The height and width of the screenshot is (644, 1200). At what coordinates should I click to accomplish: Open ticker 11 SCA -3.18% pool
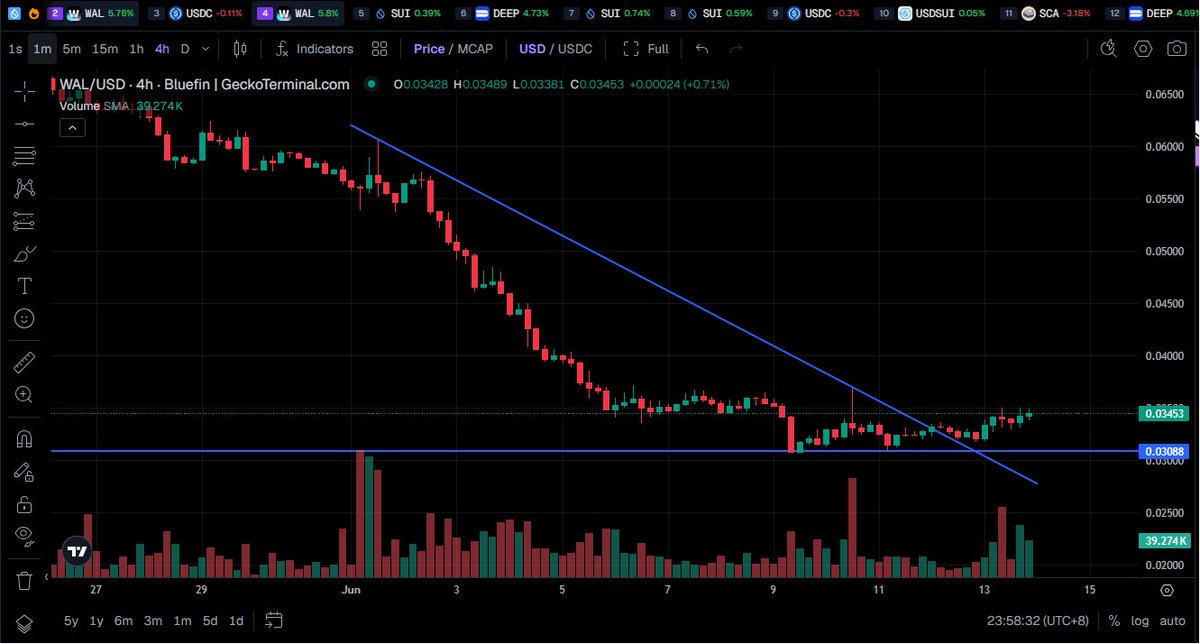point(1048,14)
